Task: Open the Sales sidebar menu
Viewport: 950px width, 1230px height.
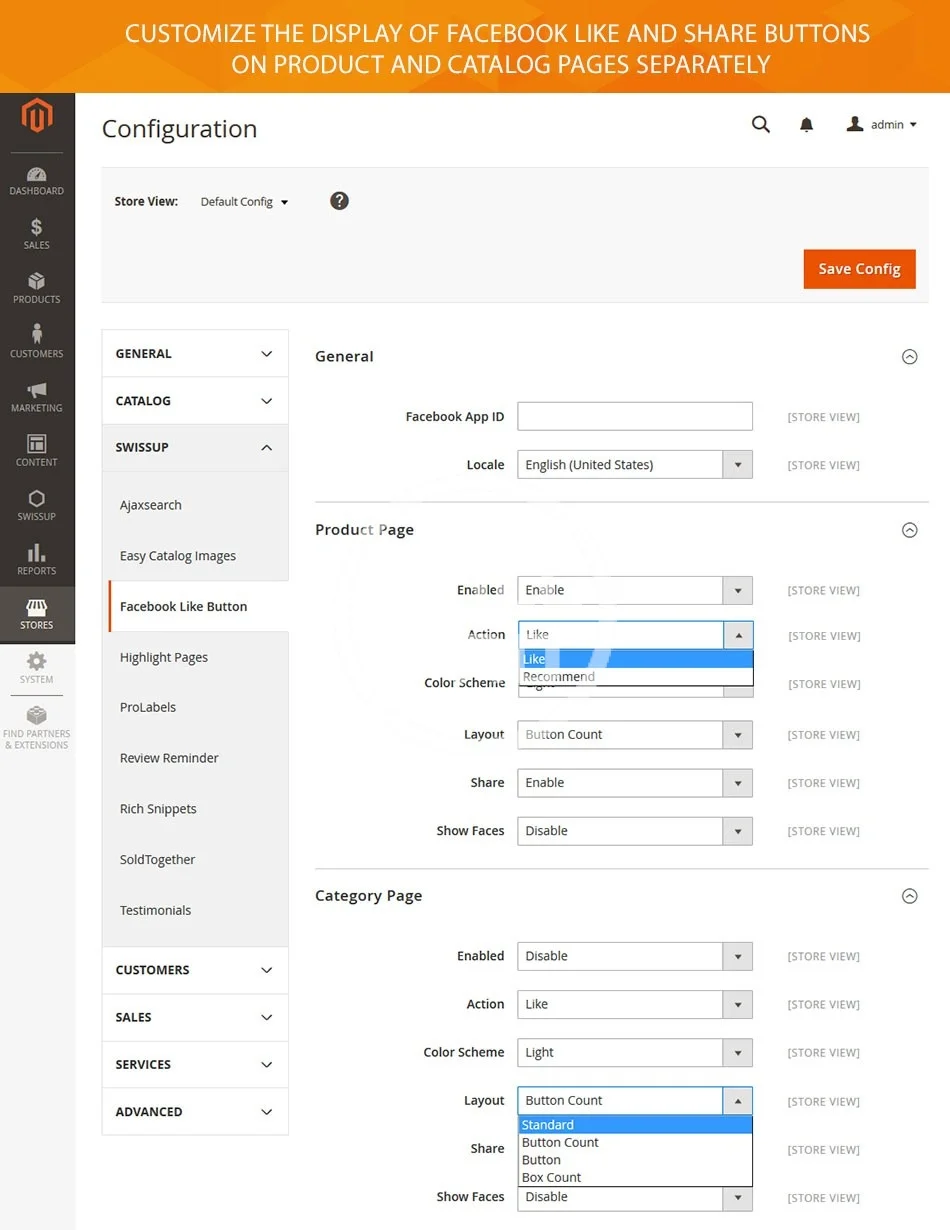Action: [x=37, y=234]
